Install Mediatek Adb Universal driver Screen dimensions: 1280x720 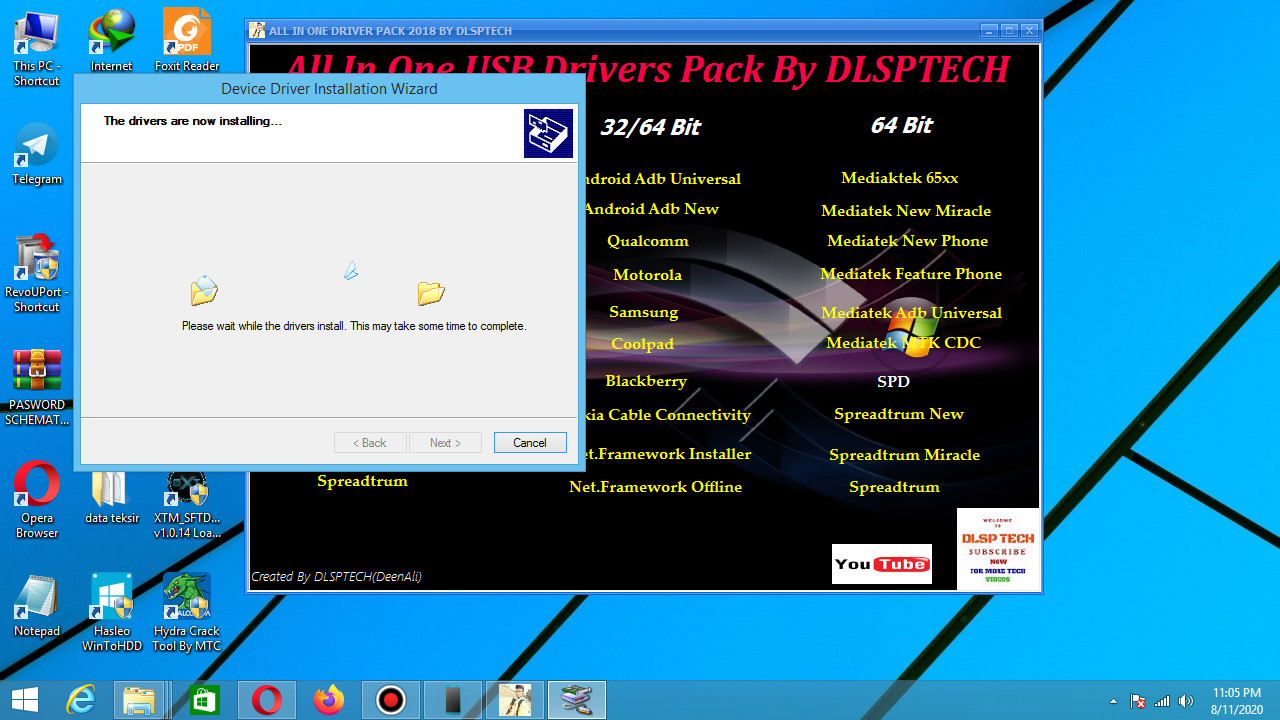pos(912,313)
